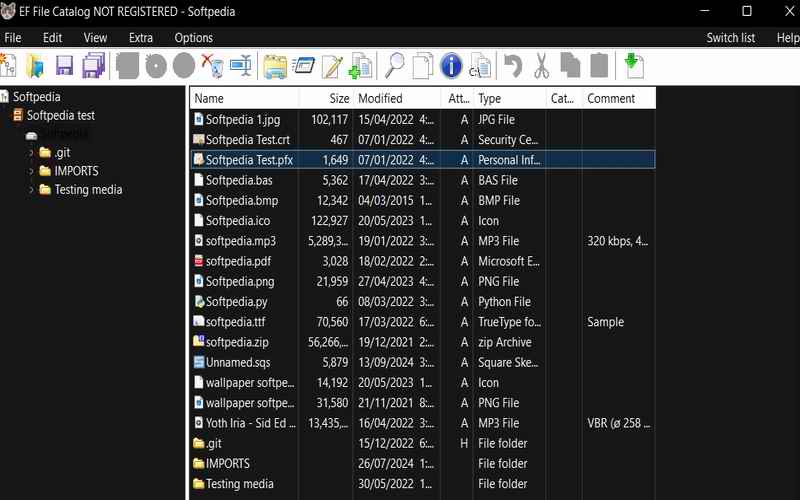This screenshot has height=500, width=800.
Task: Select the softpedia.mp3 file
Action: click(423, 241)
